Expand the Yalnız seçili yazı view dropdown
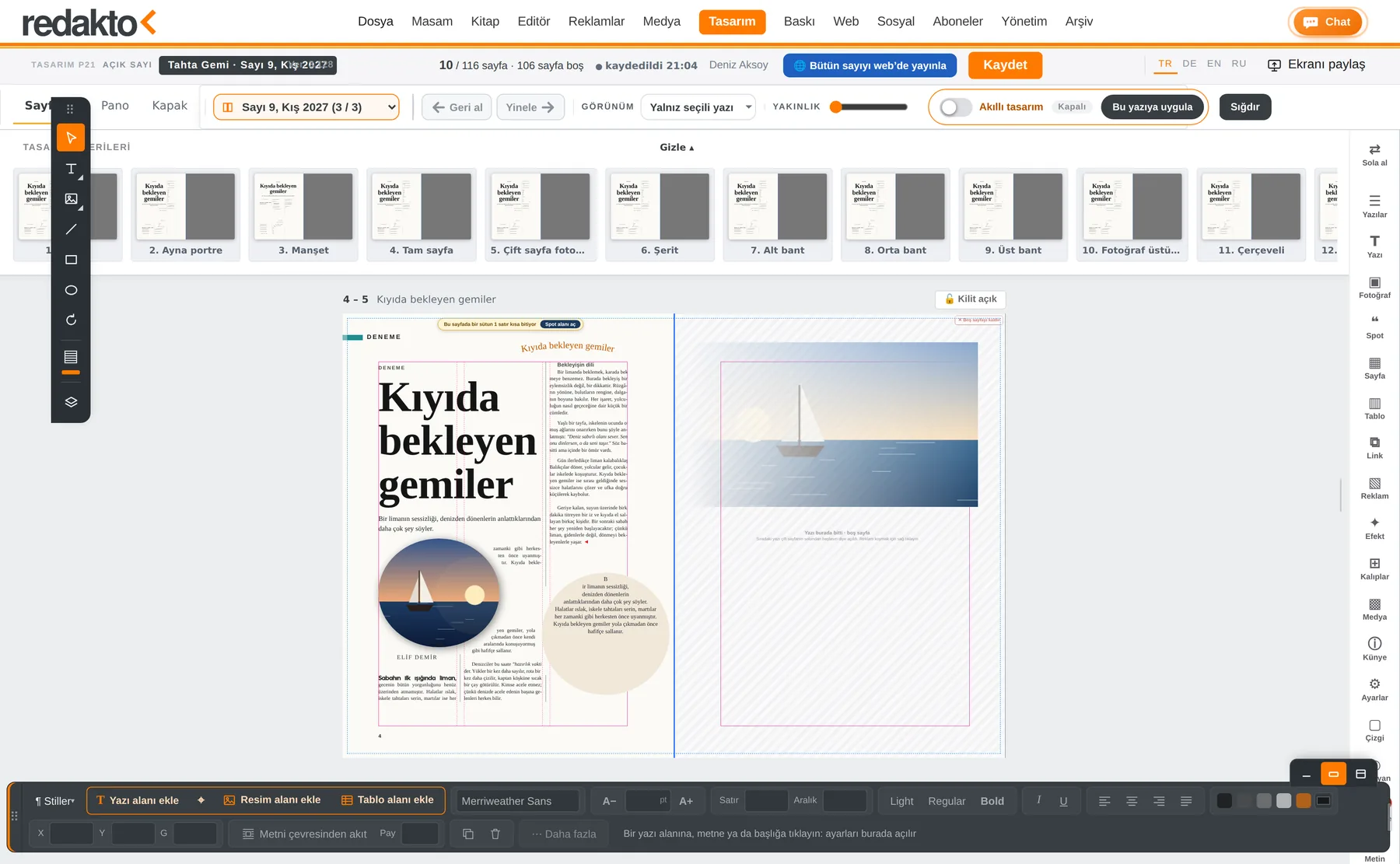Image resolution: width=1400 pixels, height=864 pixels. tap(698, 107)
